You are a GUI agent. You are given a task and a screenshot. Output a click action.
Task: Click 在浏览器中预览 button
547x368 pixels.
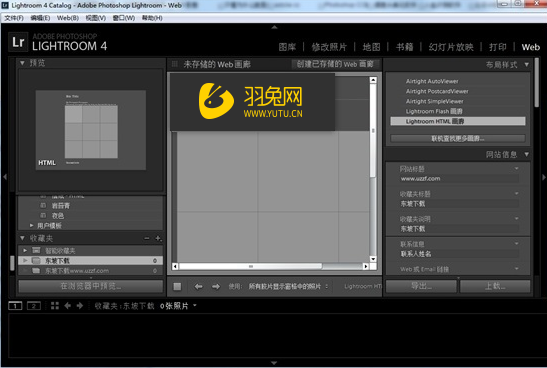(x=91, y=286)
